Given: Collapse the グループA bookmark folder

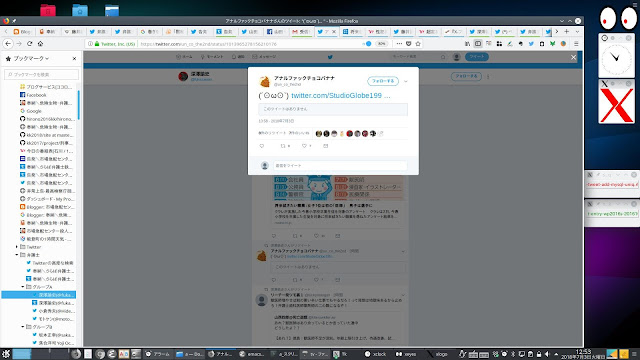Looking at the screenshot, I should (x=23, y=287).
